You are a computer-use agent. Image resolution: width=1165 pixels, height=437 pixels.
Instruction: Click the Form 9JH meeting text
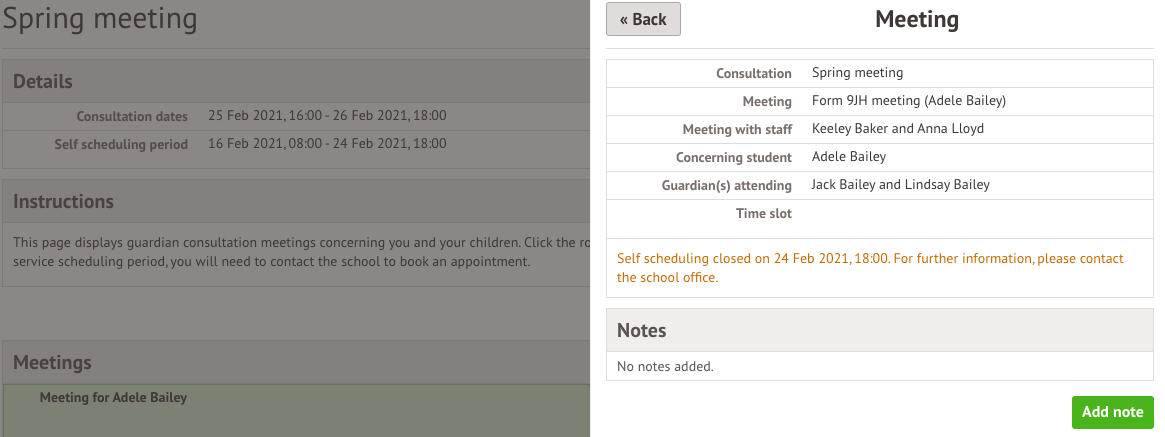pos(908,101)
